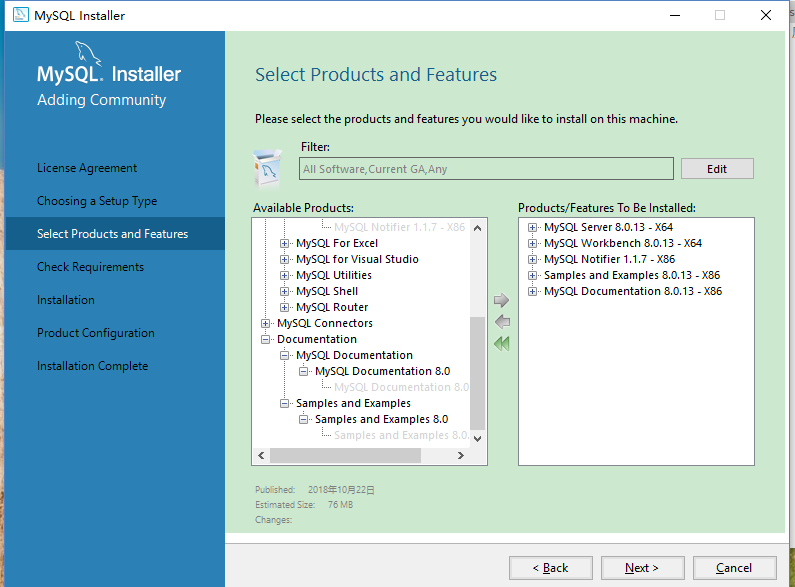Screen dimensions: 795x587
Task: Select MySQL for Visual Studio item
Action: (357, 260)
